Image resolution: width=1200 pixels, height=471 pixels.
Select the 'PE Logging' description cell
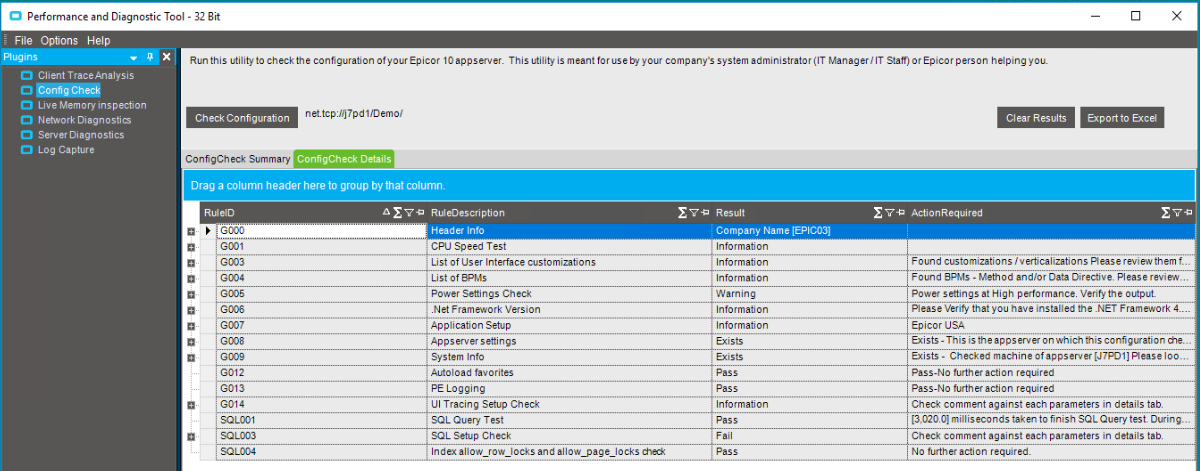click(569, 389)
